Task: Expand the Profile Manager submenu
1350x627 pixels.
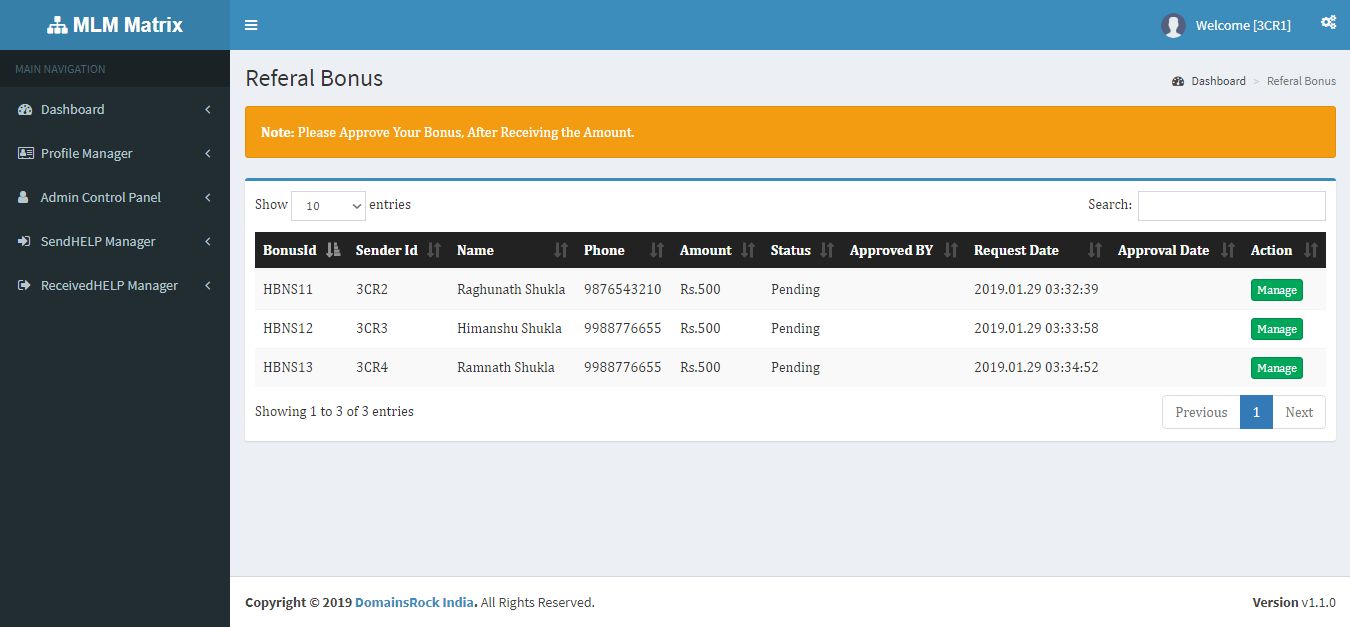Action: click(114, 153)
